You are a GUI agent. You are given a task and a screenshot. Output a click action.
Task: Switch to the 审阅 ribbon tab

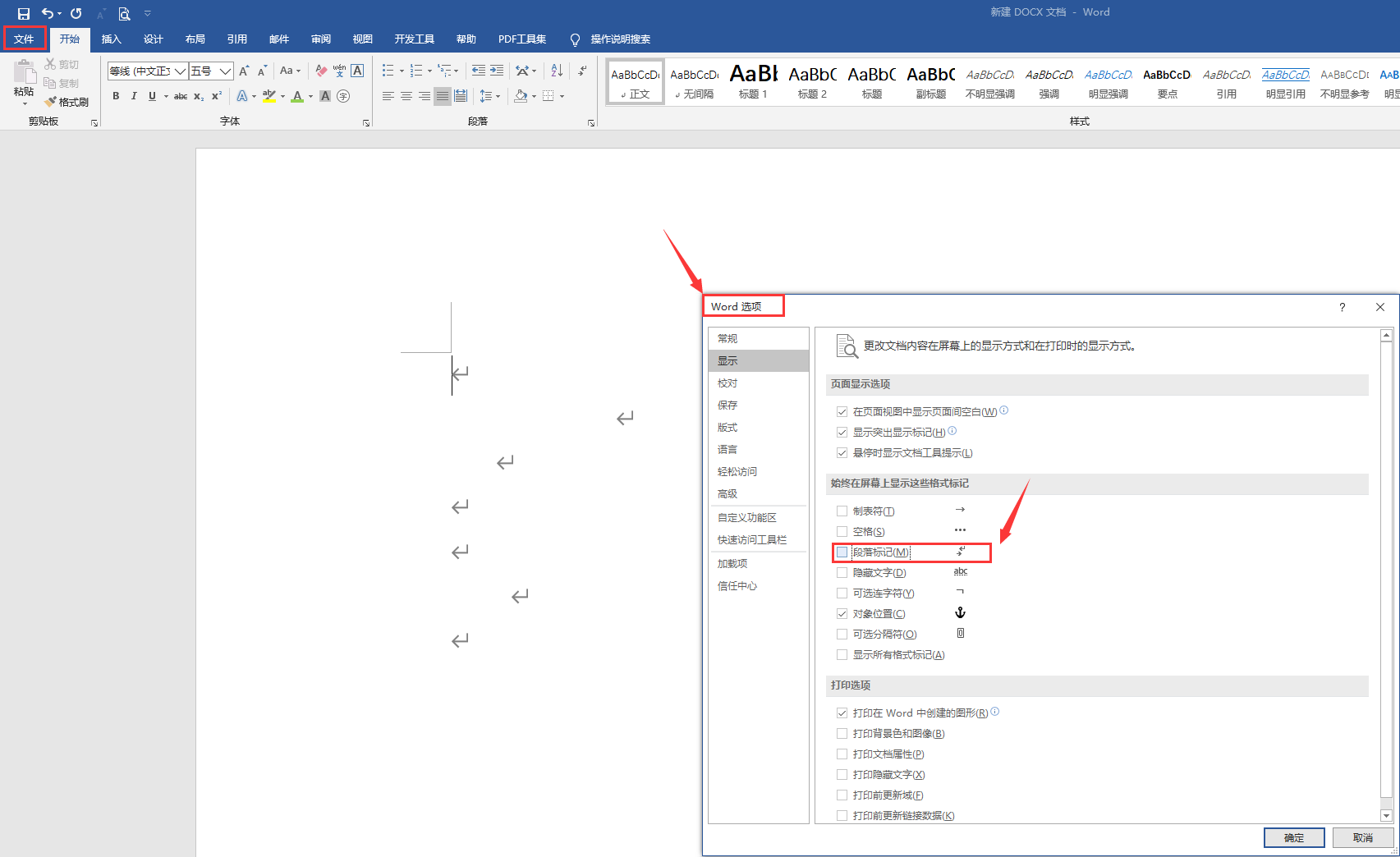pos(320,39)
